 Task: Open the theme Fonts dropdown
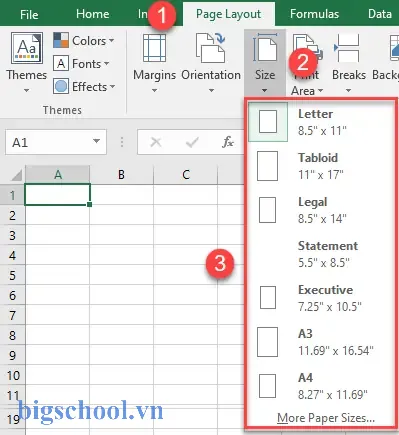(81, 63)
